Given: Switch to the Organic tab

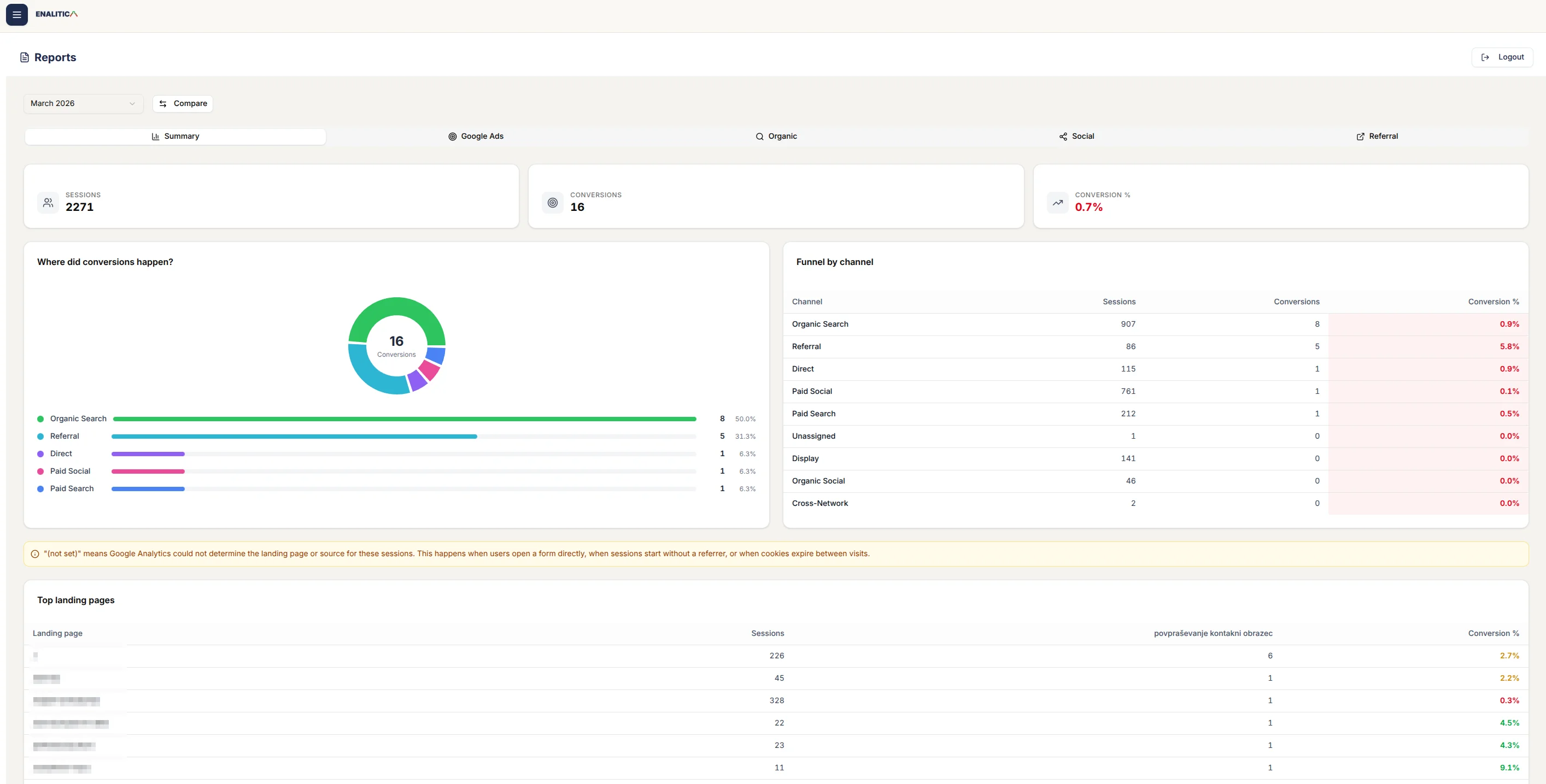Looking at the screenshot, I should (776, 136).
